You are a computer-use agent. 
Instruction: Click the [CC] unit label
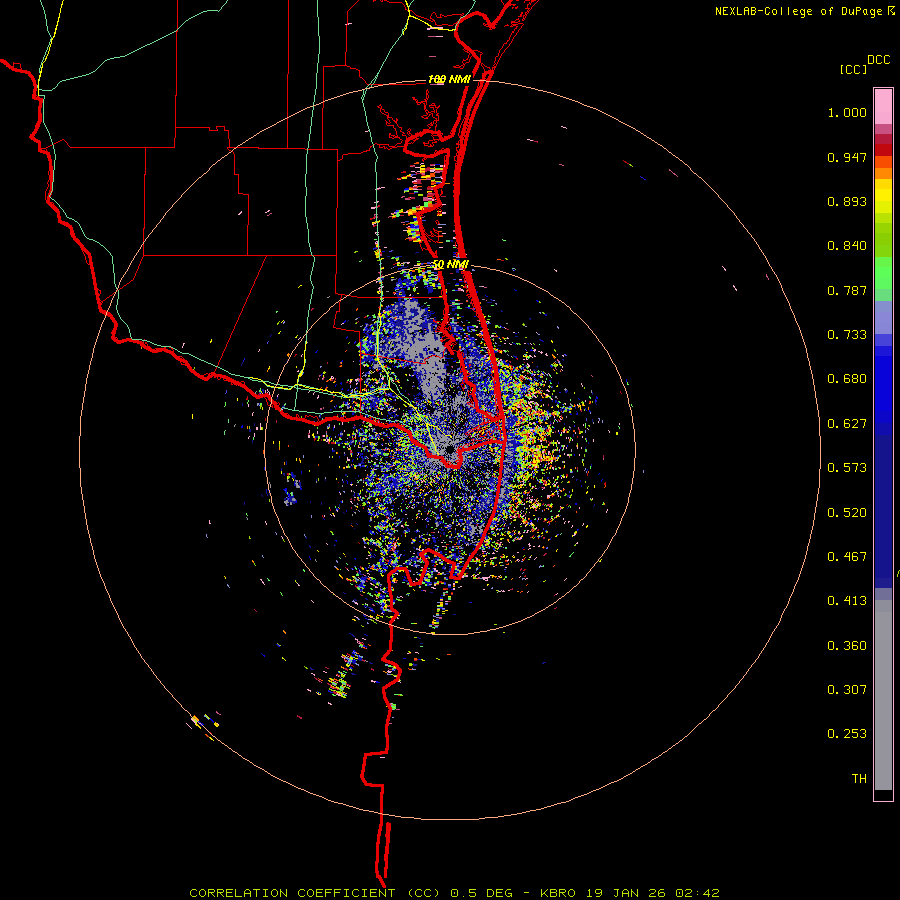(854, 69)
